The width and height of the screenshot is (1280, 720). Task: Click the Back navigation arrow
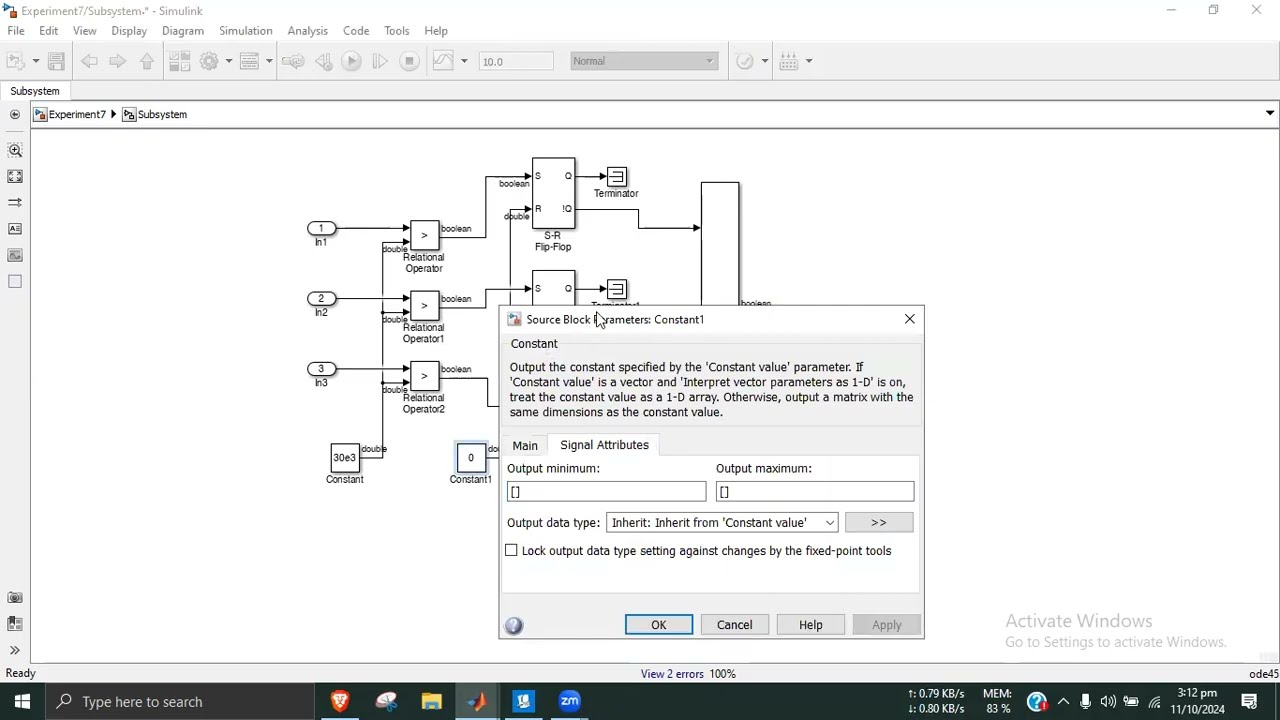90,61
